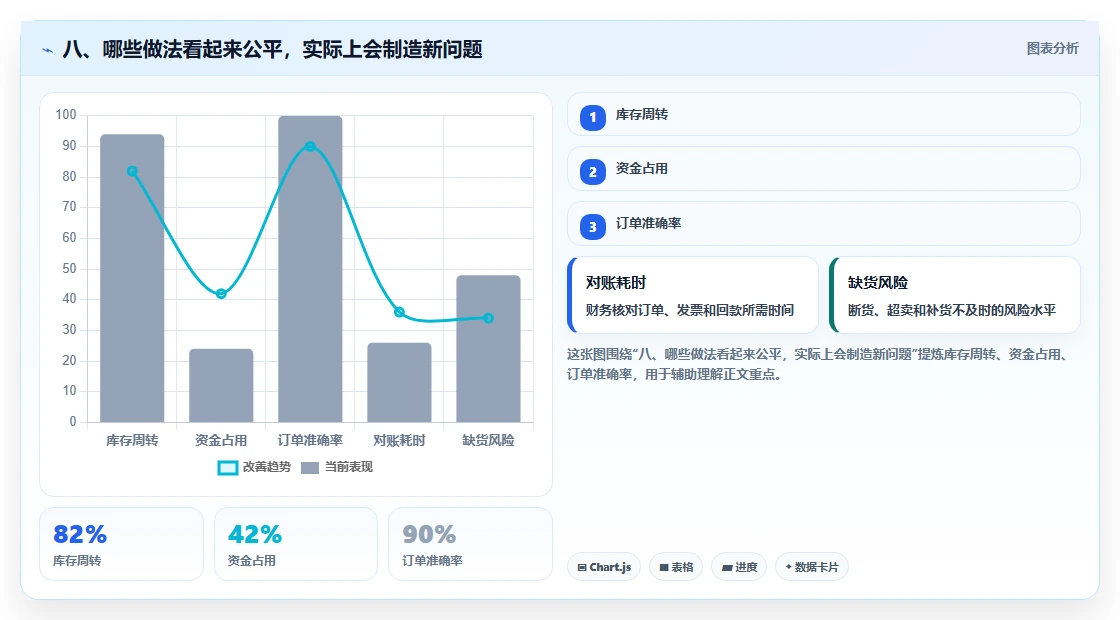Viewport: 1120px width, 620px height.
Task: Select the 库存周转 bar in chart
Action: pos(132,278)
